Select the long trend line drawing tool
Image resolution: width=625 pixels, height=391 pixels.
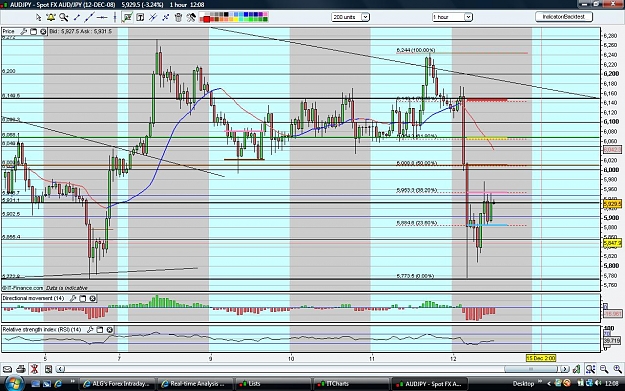[x=89, y=17]
